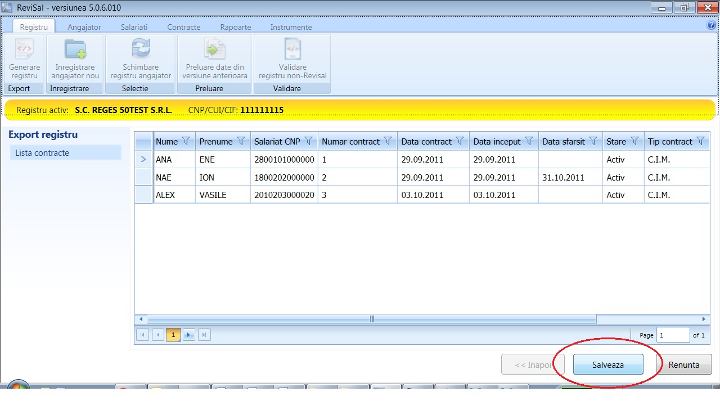Click the Validare registru non-Revisal icon

[291, 50]
